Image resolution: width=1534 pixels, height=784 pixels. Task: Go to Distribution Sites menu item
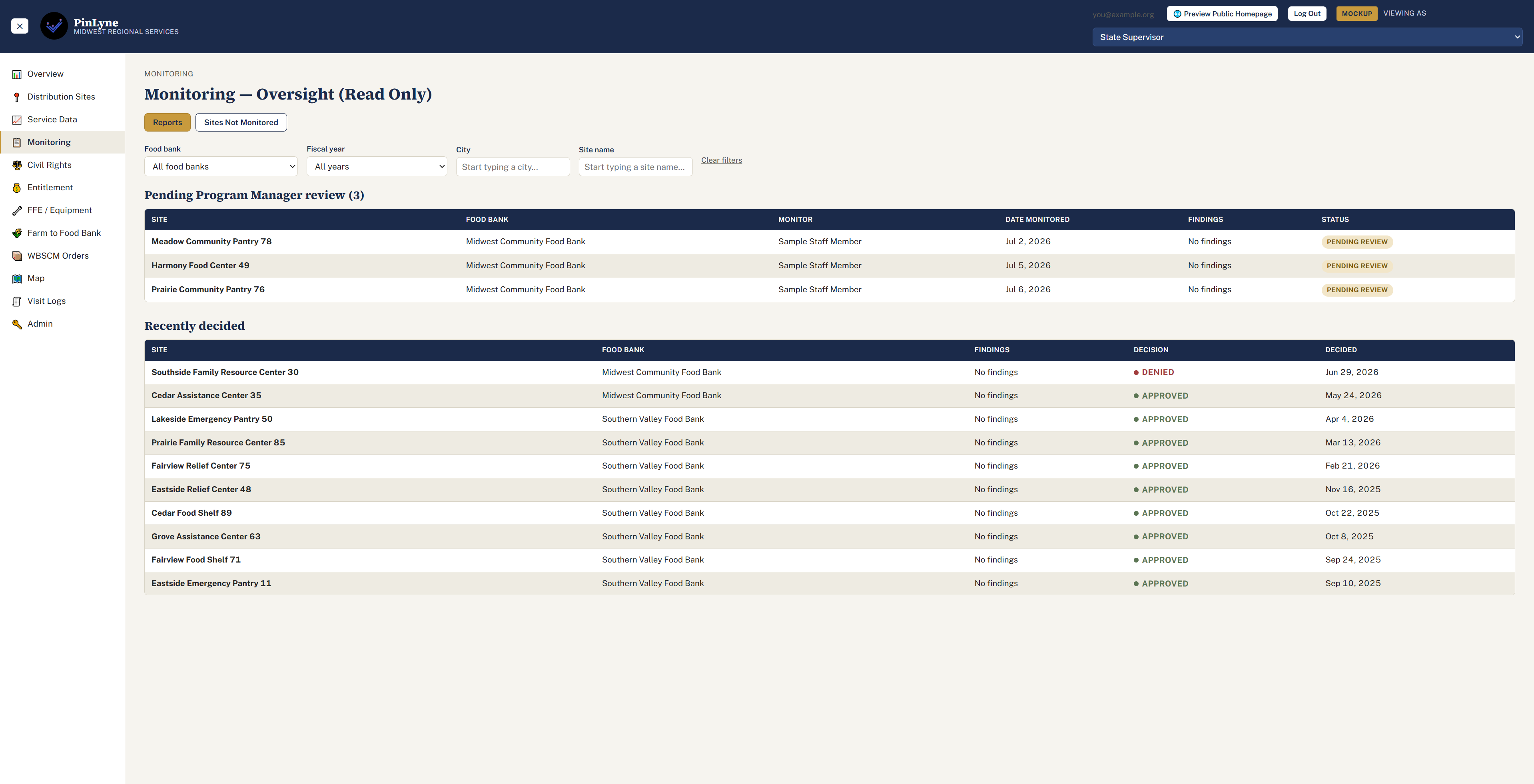62,97
